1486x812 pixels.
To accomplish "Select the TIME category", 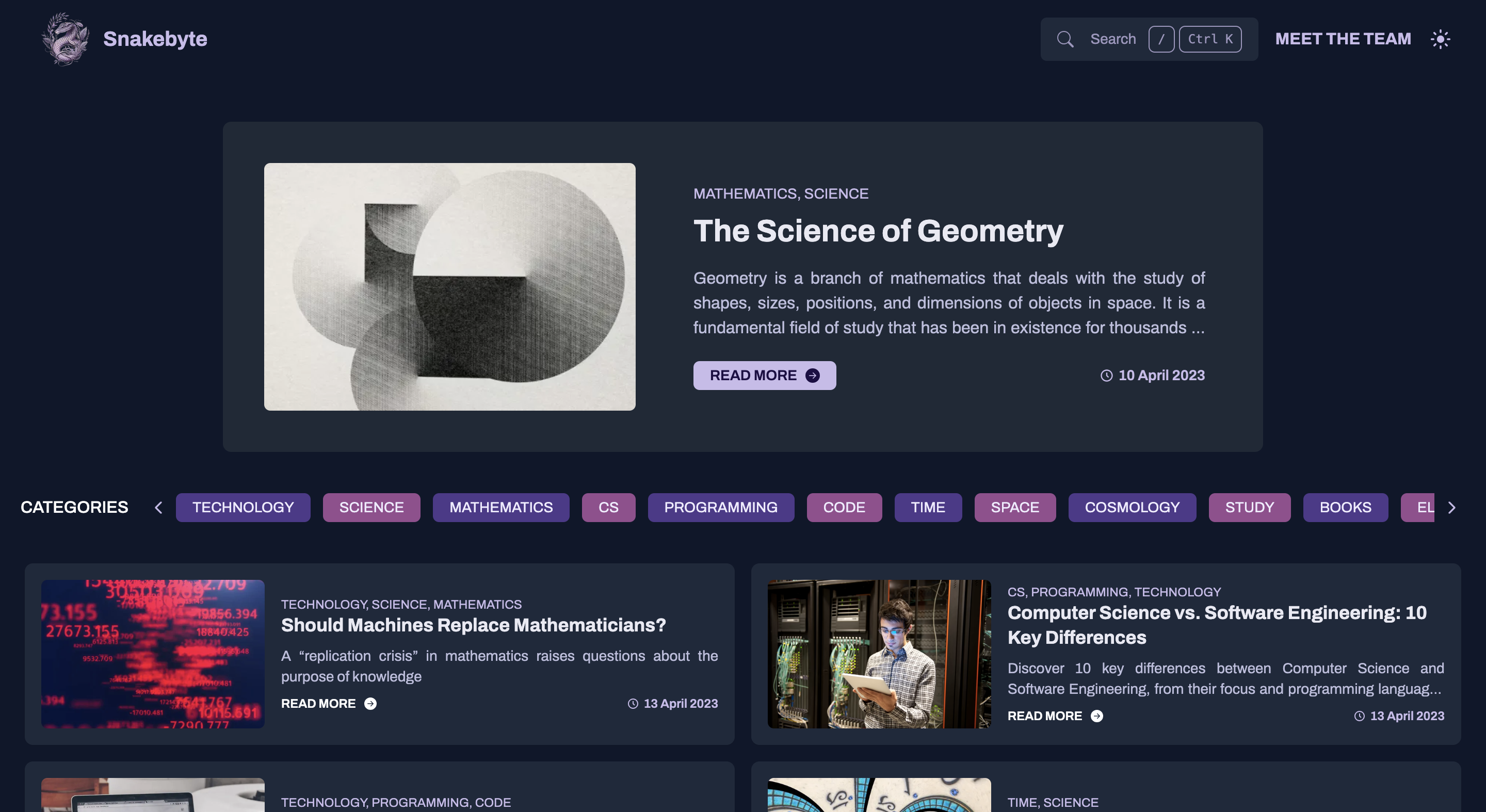I will pos(928,508).
